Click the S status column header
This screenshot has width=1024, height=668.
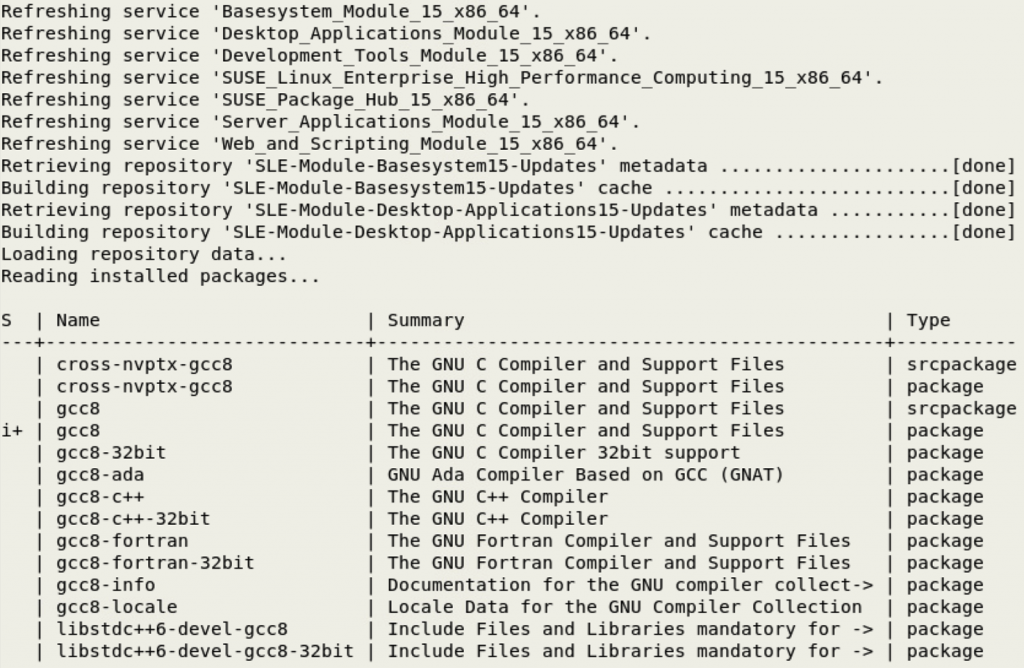click(x=7, y=320)
